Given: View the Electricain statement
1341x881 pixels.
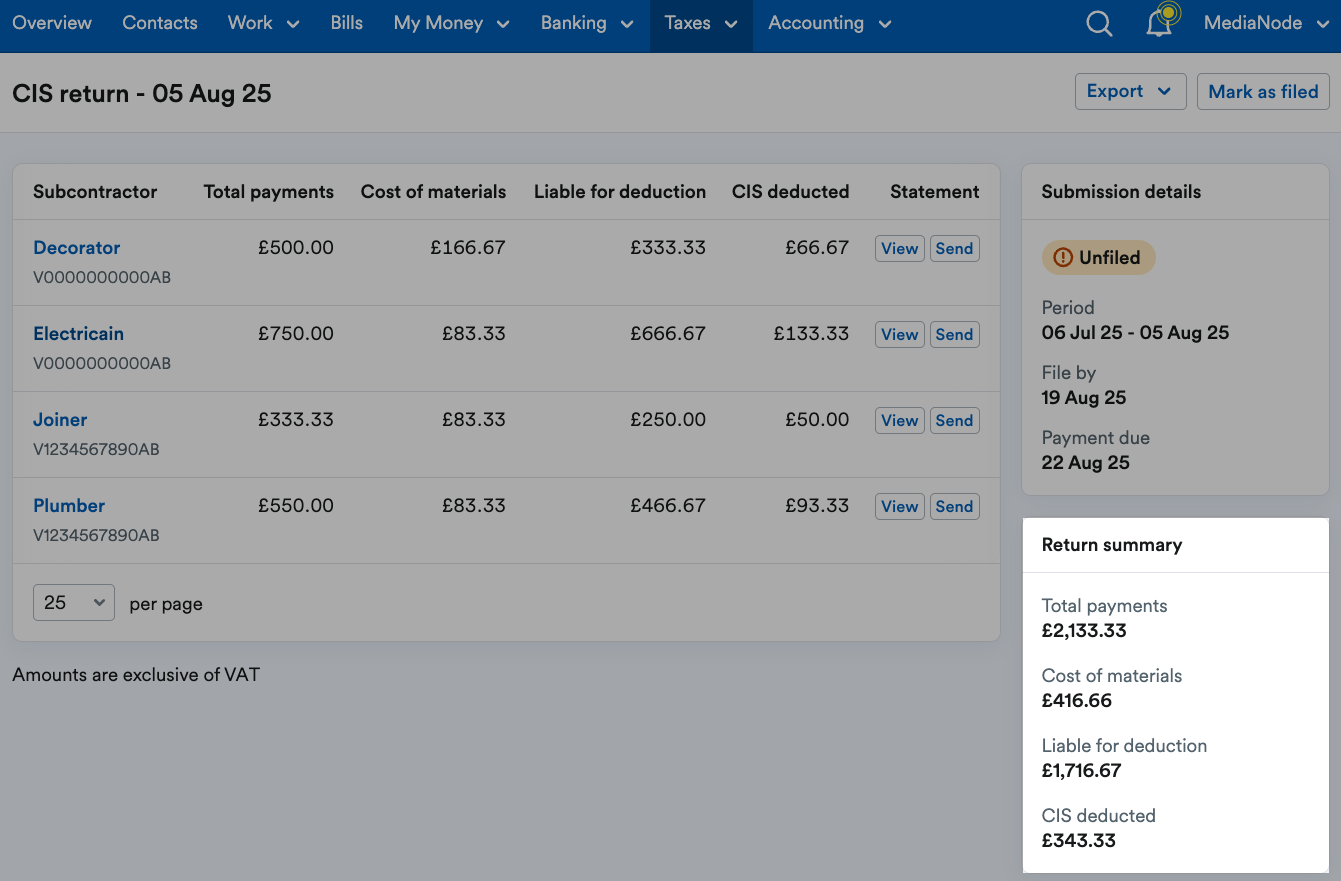Looking at the screenshot, I should pyautogui.click(x=899, y=334).
